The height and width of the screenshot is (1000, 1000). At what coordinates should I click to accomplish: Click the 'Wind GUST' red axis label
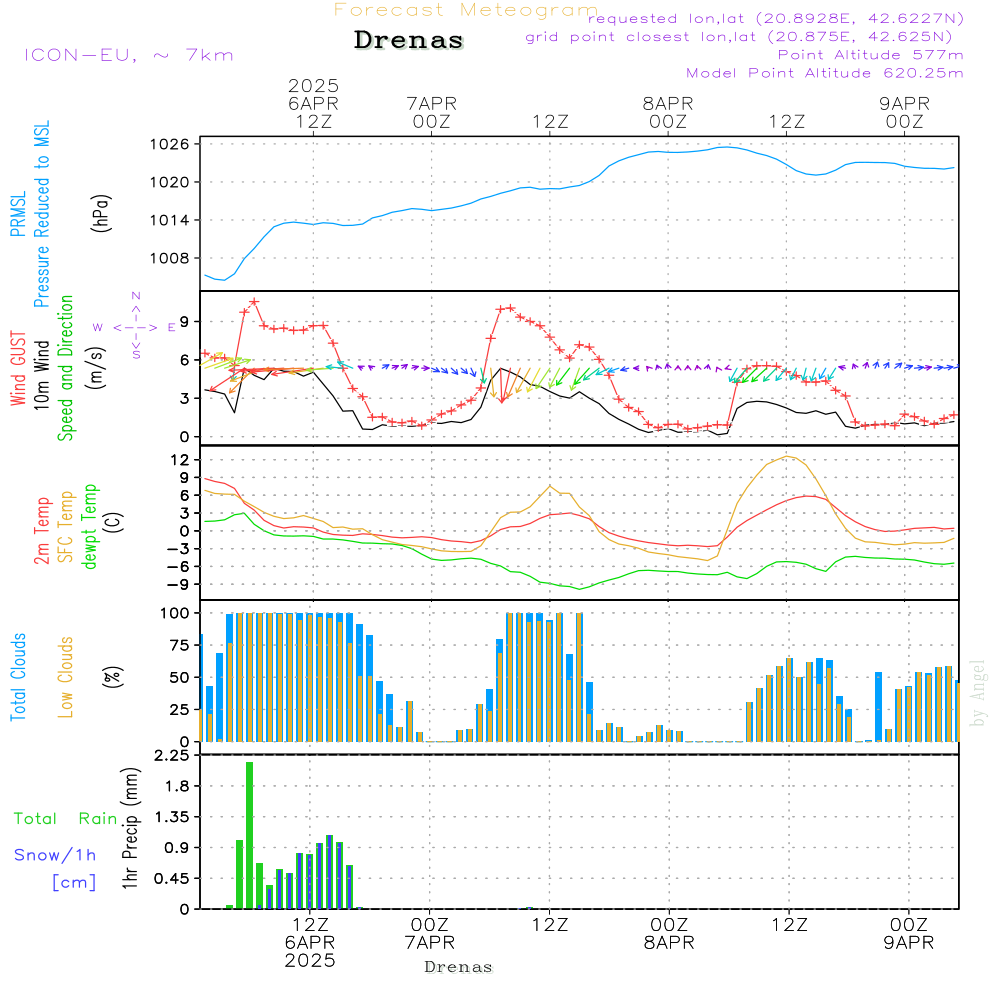18,369
